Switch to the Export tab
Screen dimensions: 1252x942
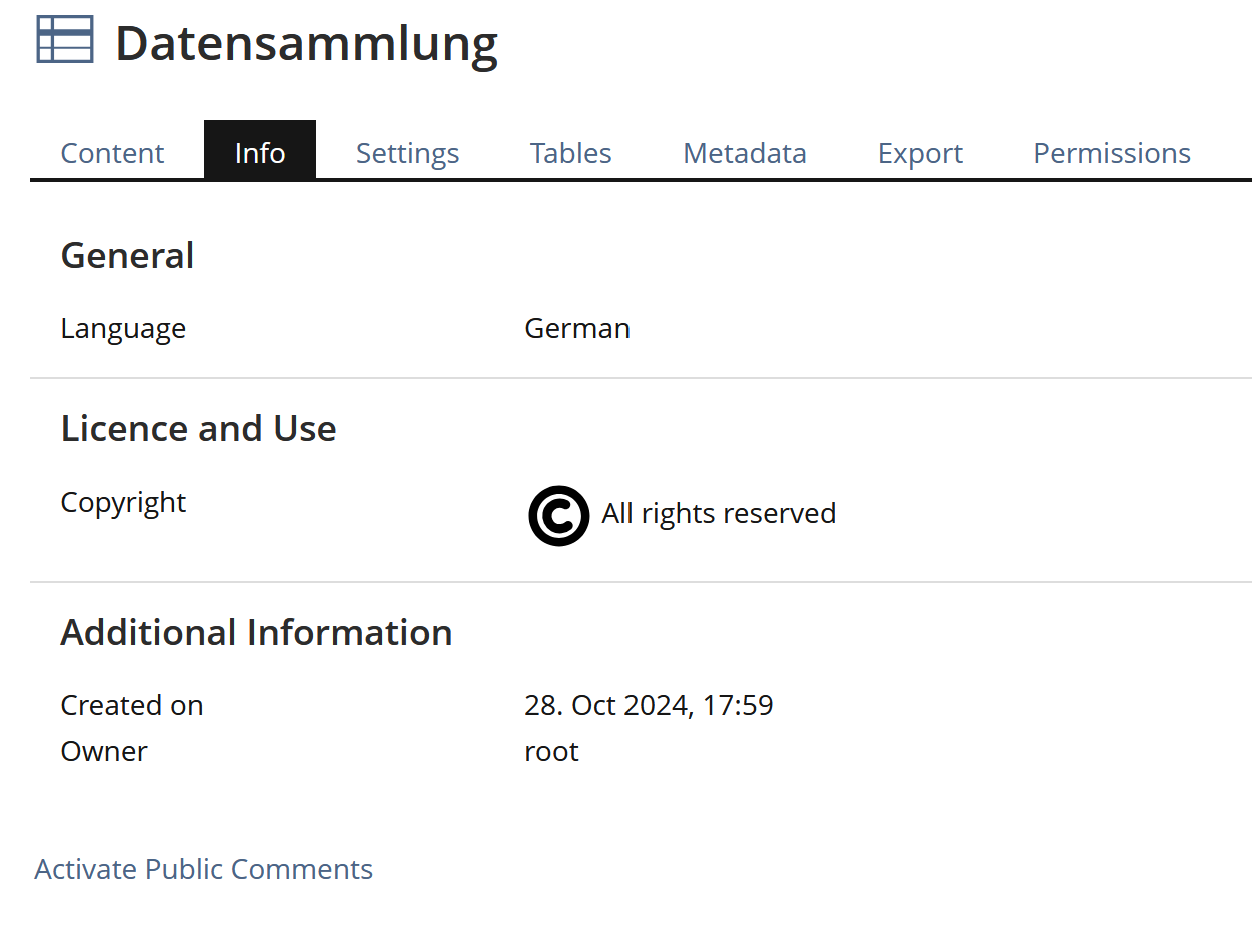pos(920,153)
